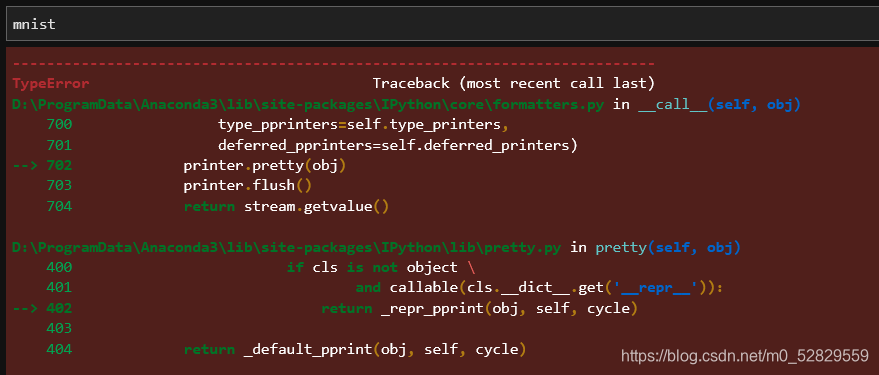Screen dimensions: 879x375
Task: Click arrow-marked line 402 "return _repr_pprint(obj, self, cycle)"
Action: pos(479,309)
